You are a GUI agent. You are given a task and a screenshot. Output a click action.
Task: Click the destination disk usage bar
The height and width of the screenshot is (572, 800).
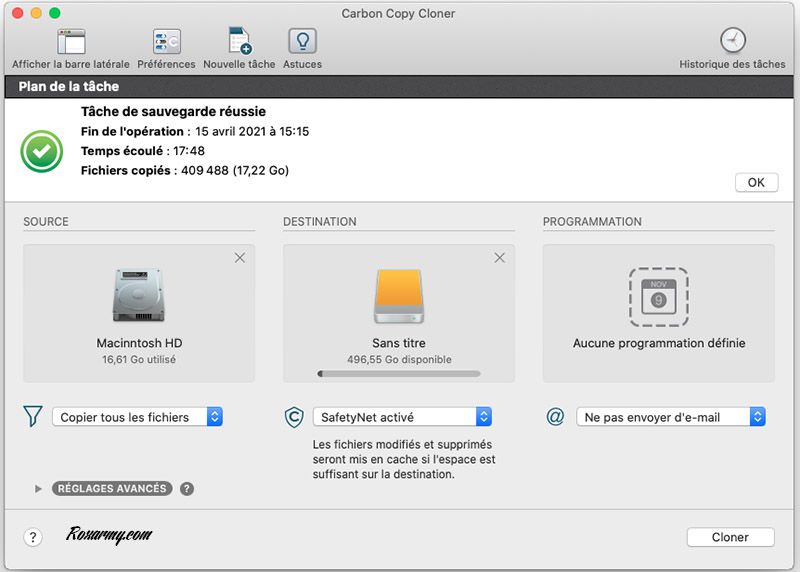coord(399,374)
